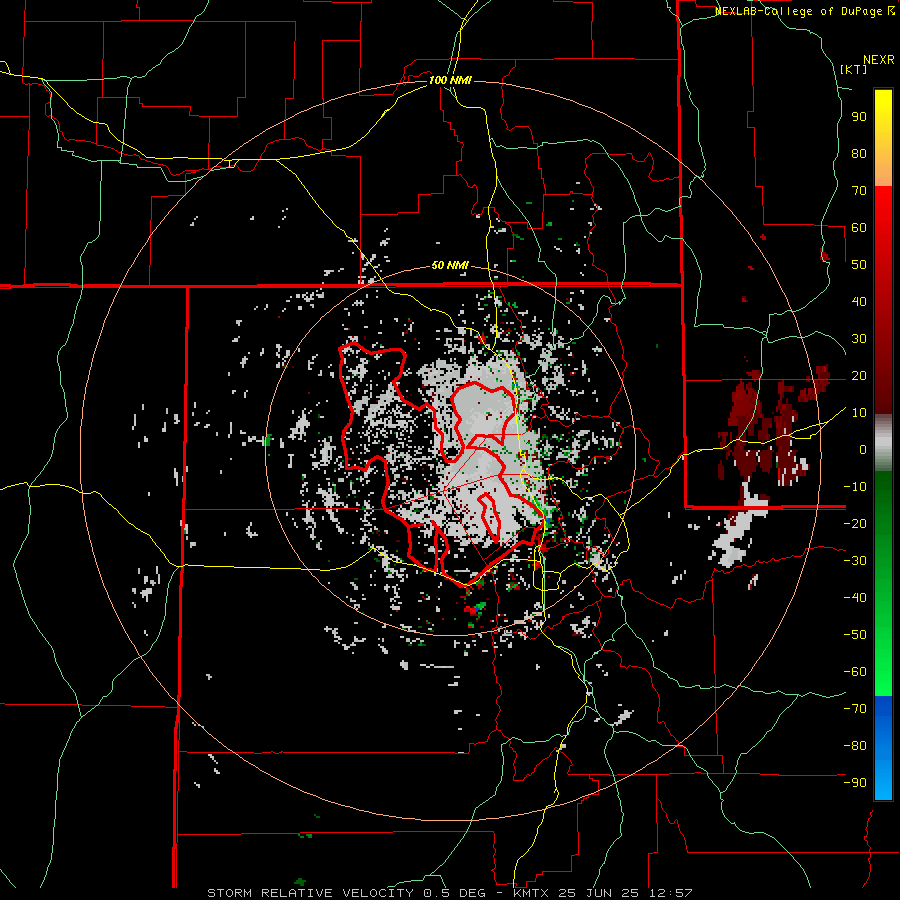Viewport: 900px width, 900px height.
Task: Click the -80 knot value on the color scale
Action: 855,746
